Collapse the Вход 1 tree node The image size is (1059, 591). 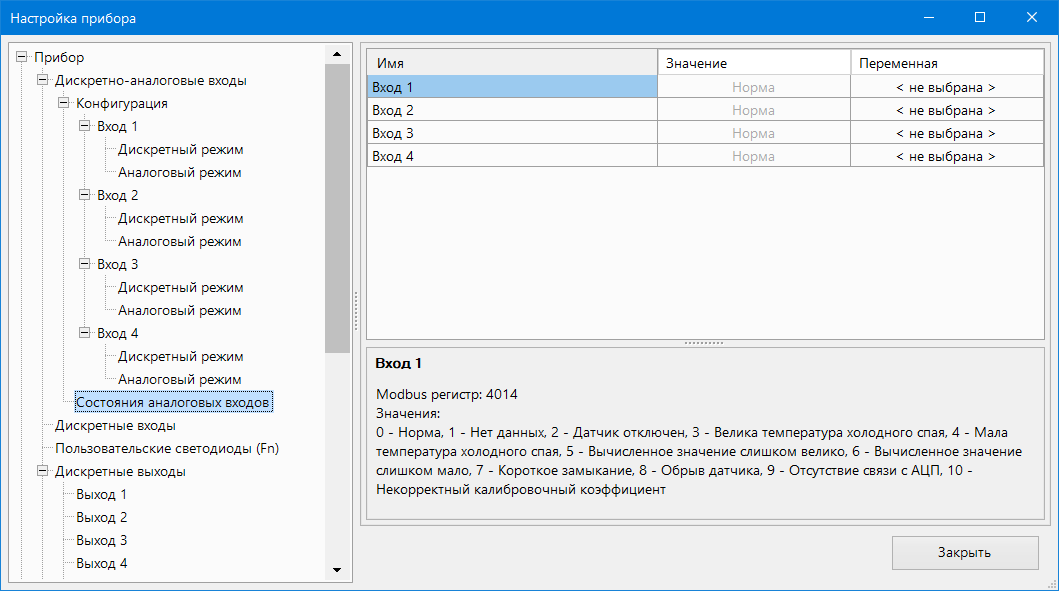click(85, 127)
